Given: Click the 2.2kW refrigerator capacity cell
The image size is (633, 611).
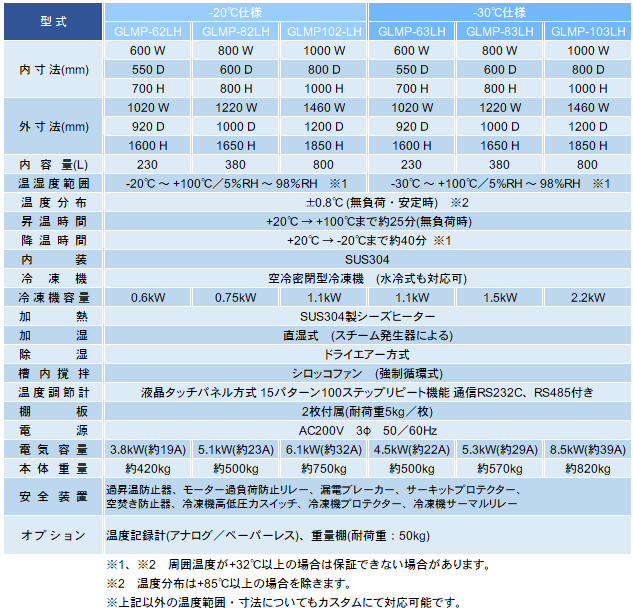Looking at the screenshot, I should click(x=587, y=297).
